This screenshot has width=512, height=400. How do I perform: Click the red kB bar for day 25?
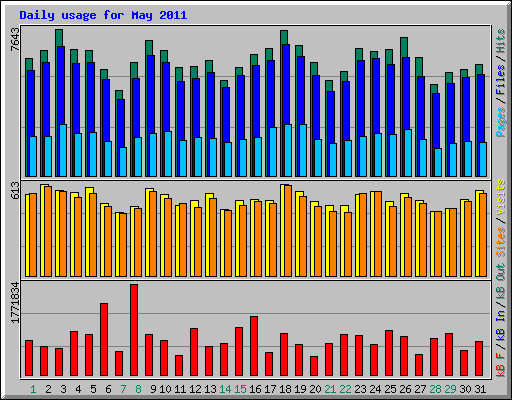point(389,353)
